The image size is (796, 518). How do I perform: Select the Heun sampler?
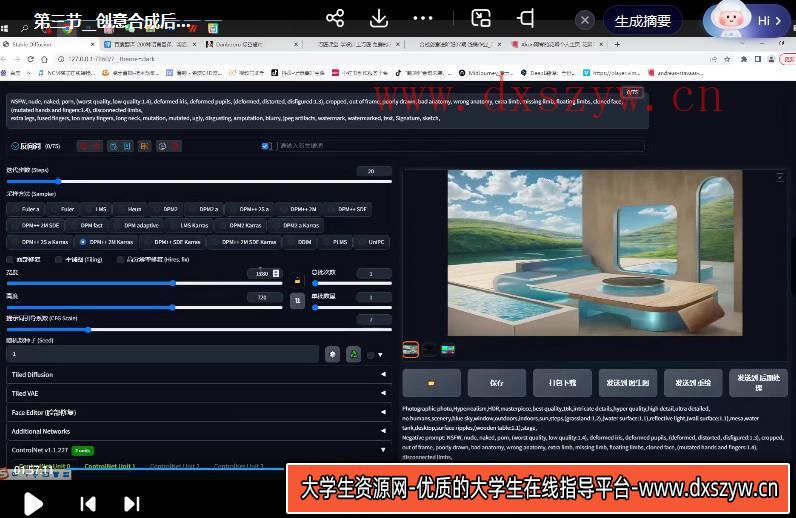coord(130,209)
